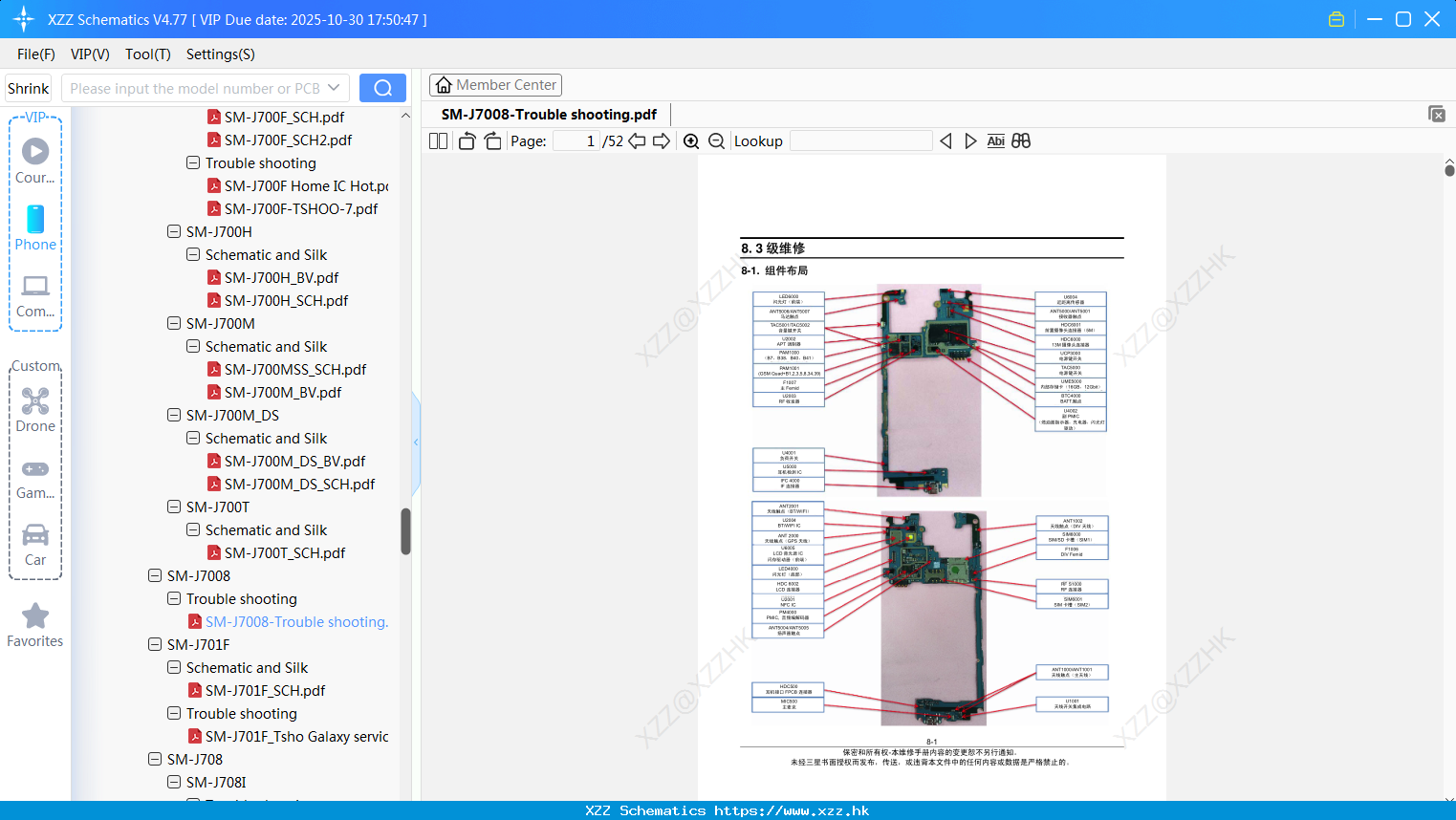The height and width of the screenshot is (820, 1456).
Task: Click the binoculars search icon
Action: point(1021,141)
